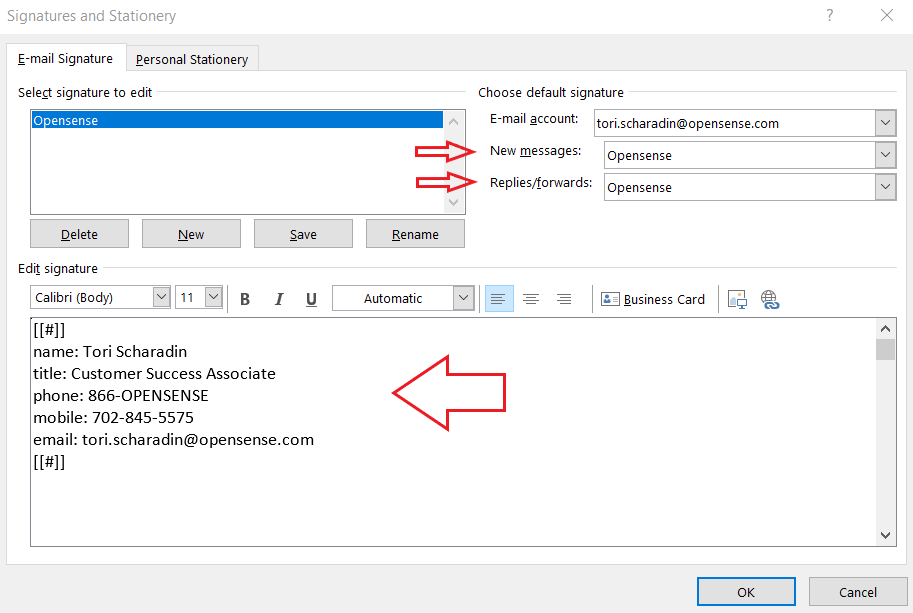Open the Automatic font color dropdown
This screenshot has width=913, height=613.
[x=463, y=298]
